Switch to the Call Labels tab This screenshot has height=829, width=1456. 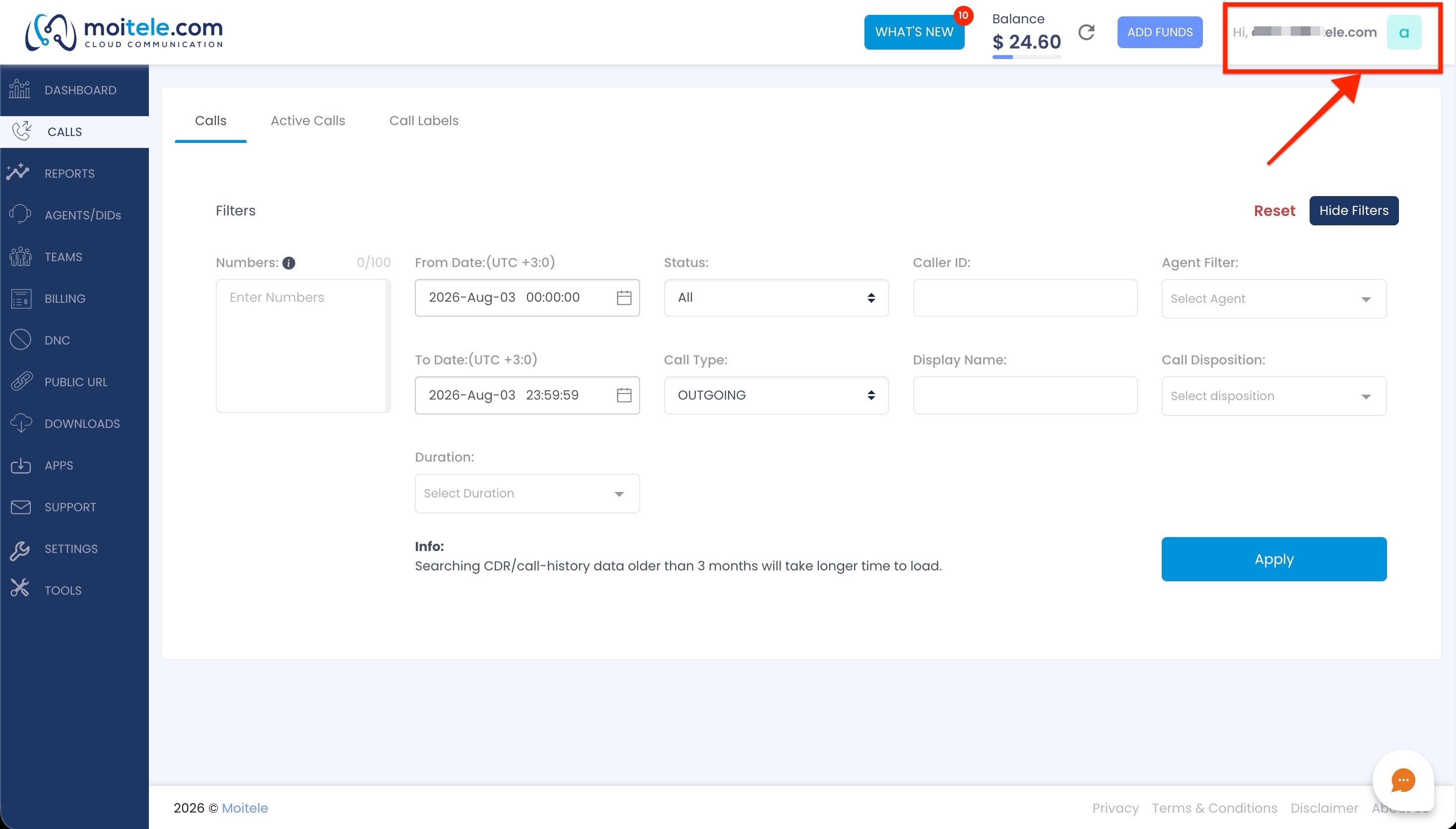point(424,121)
